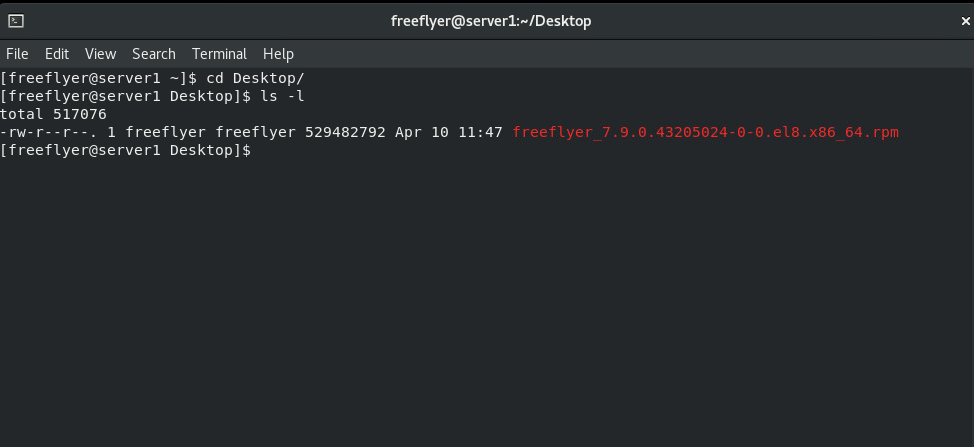Click the red freeflyer rpm filename

click(706, 132)
